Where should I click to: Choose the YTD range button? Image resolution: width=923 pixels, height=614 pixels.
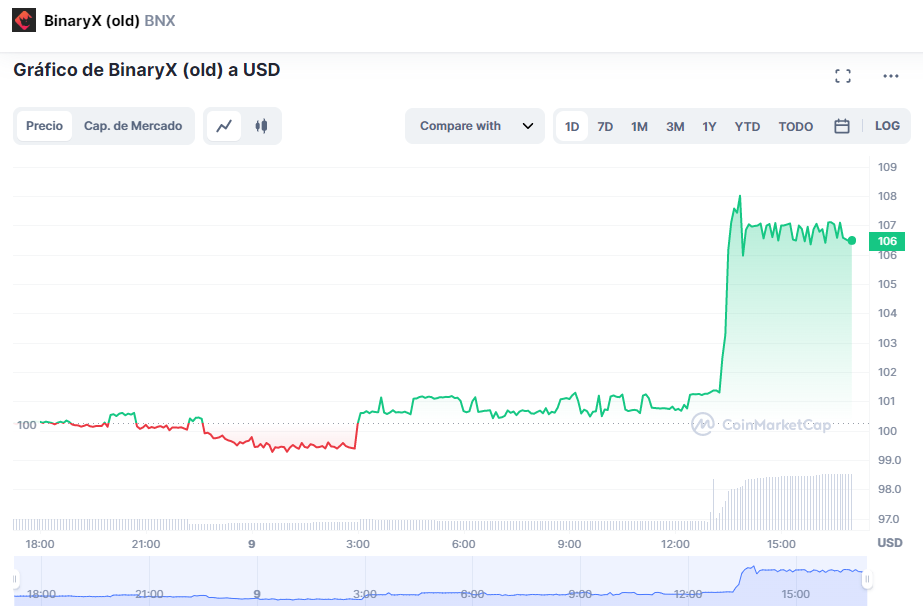(747, 127)
